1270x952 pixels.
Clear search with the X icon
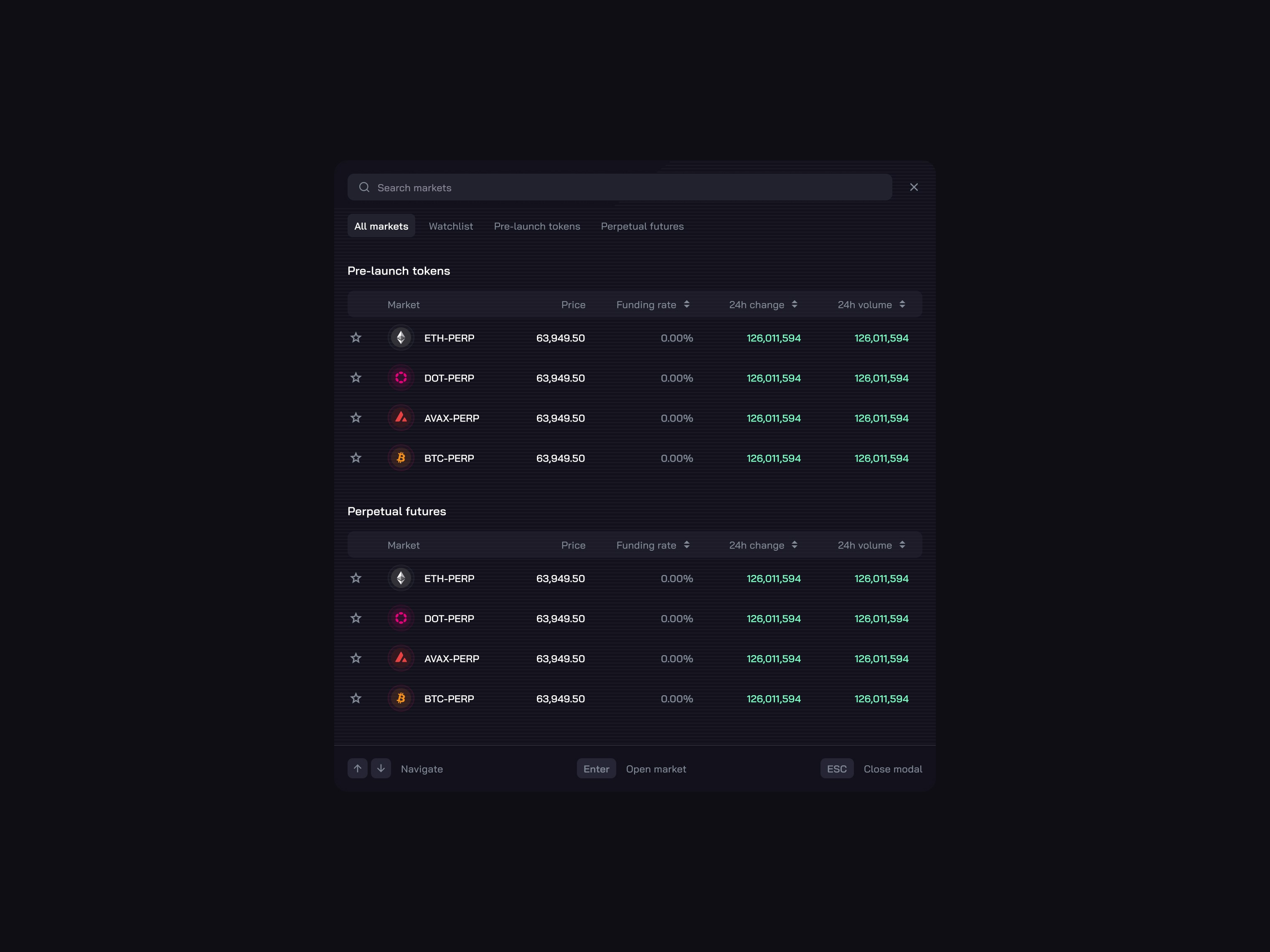click(x=914, y=187)
